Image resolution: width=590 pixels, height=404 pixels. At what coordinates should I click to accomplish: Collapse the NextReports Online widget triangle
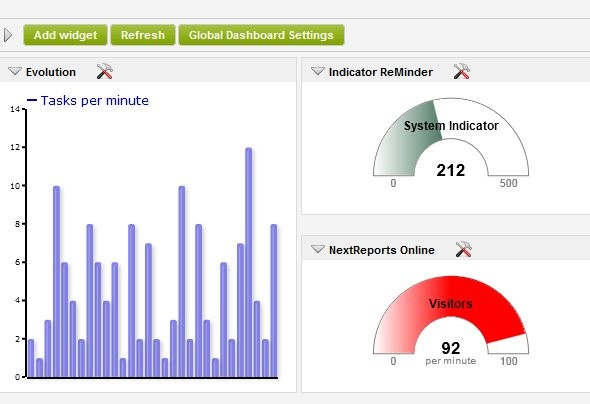(x=318, y=249)
